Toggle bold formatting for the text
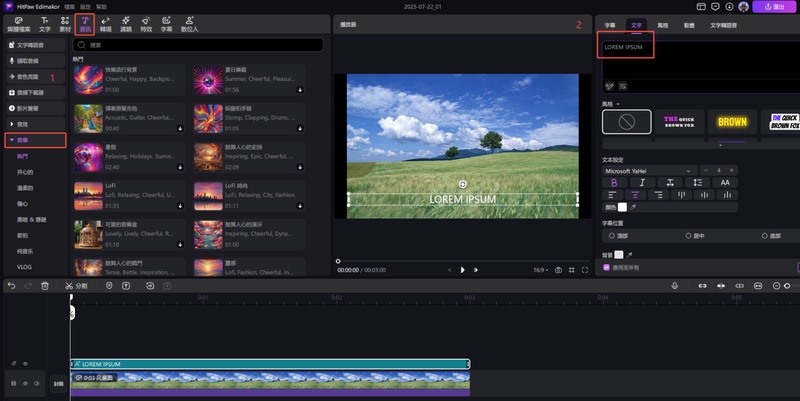 point(614,183)
